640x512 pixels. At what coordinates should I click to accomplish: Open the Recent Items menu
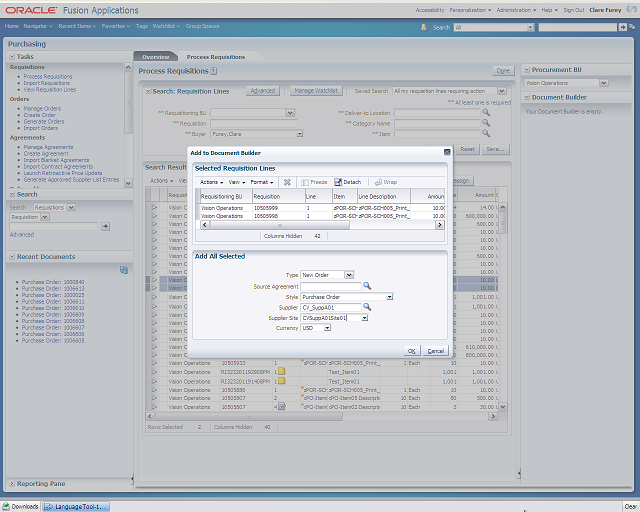[x=77, y=26]
